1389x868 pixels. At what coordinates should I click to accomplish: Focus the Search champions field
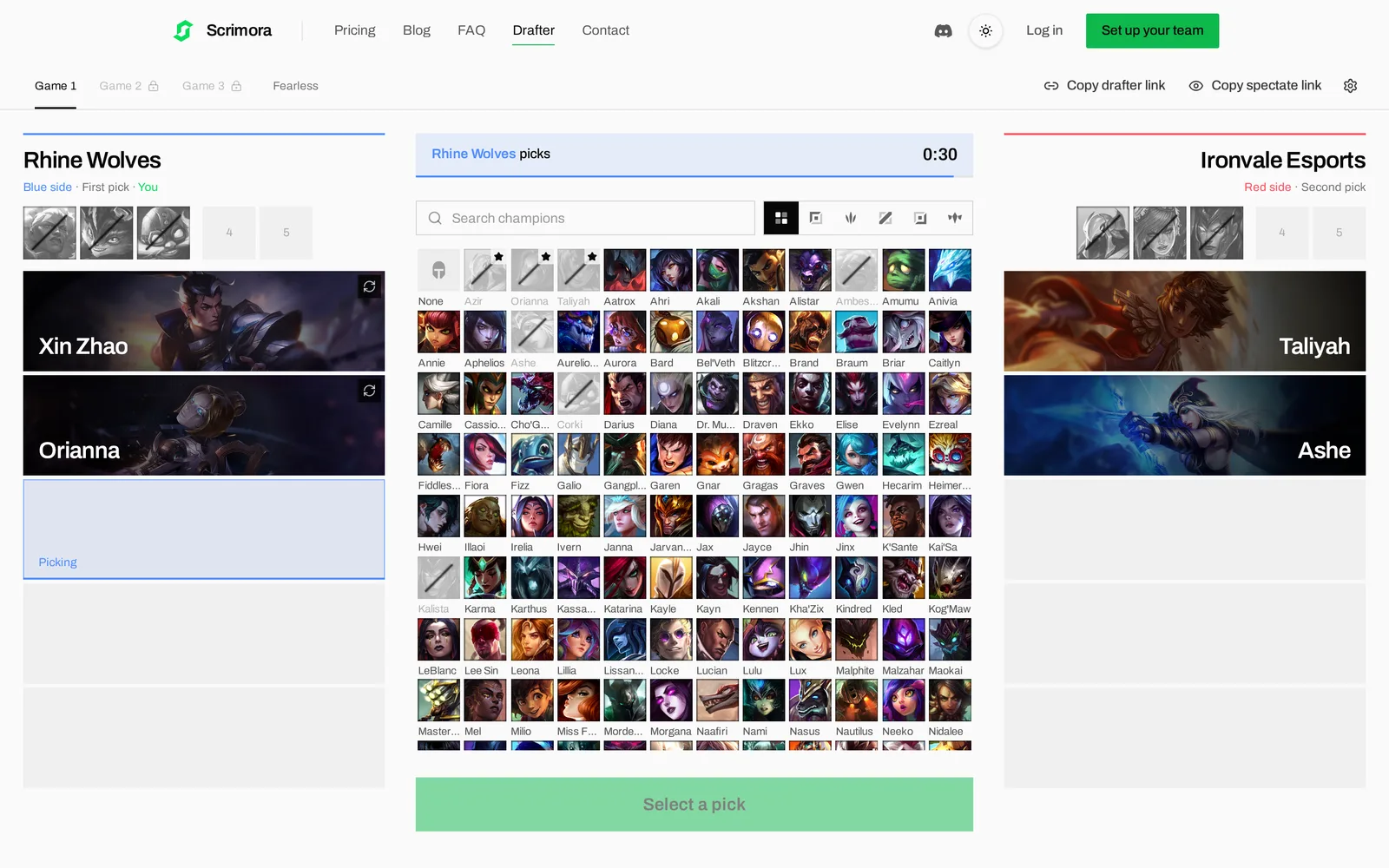pos(585,218)
